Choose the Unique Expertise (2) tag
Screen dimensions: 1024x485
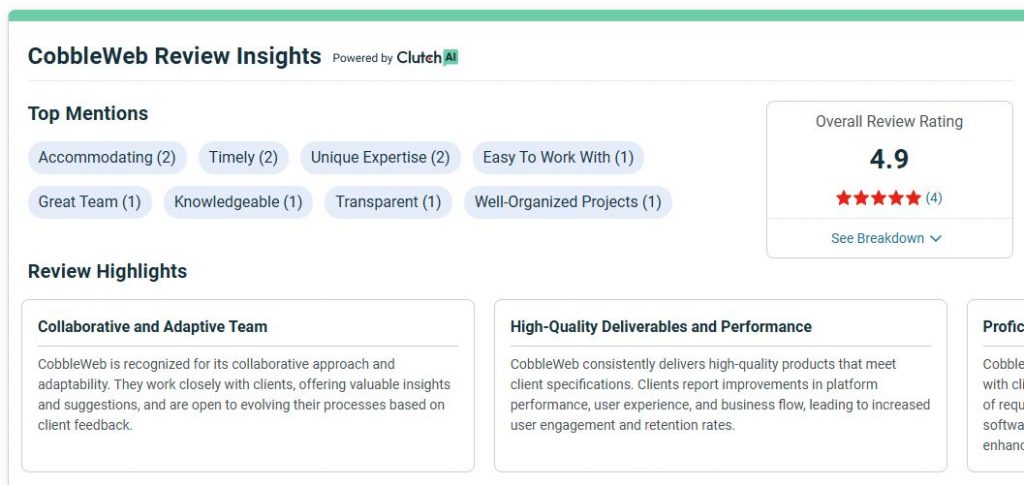point(380,157)
